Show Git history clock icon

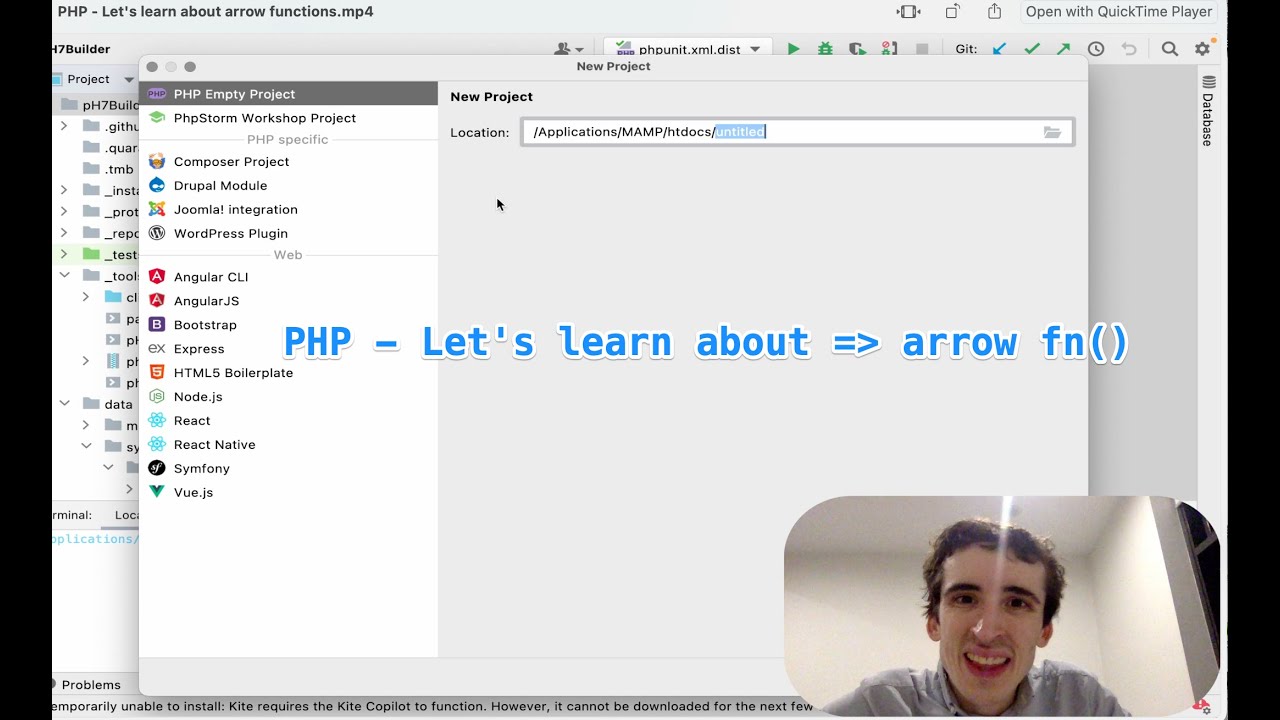(1096, 49)
